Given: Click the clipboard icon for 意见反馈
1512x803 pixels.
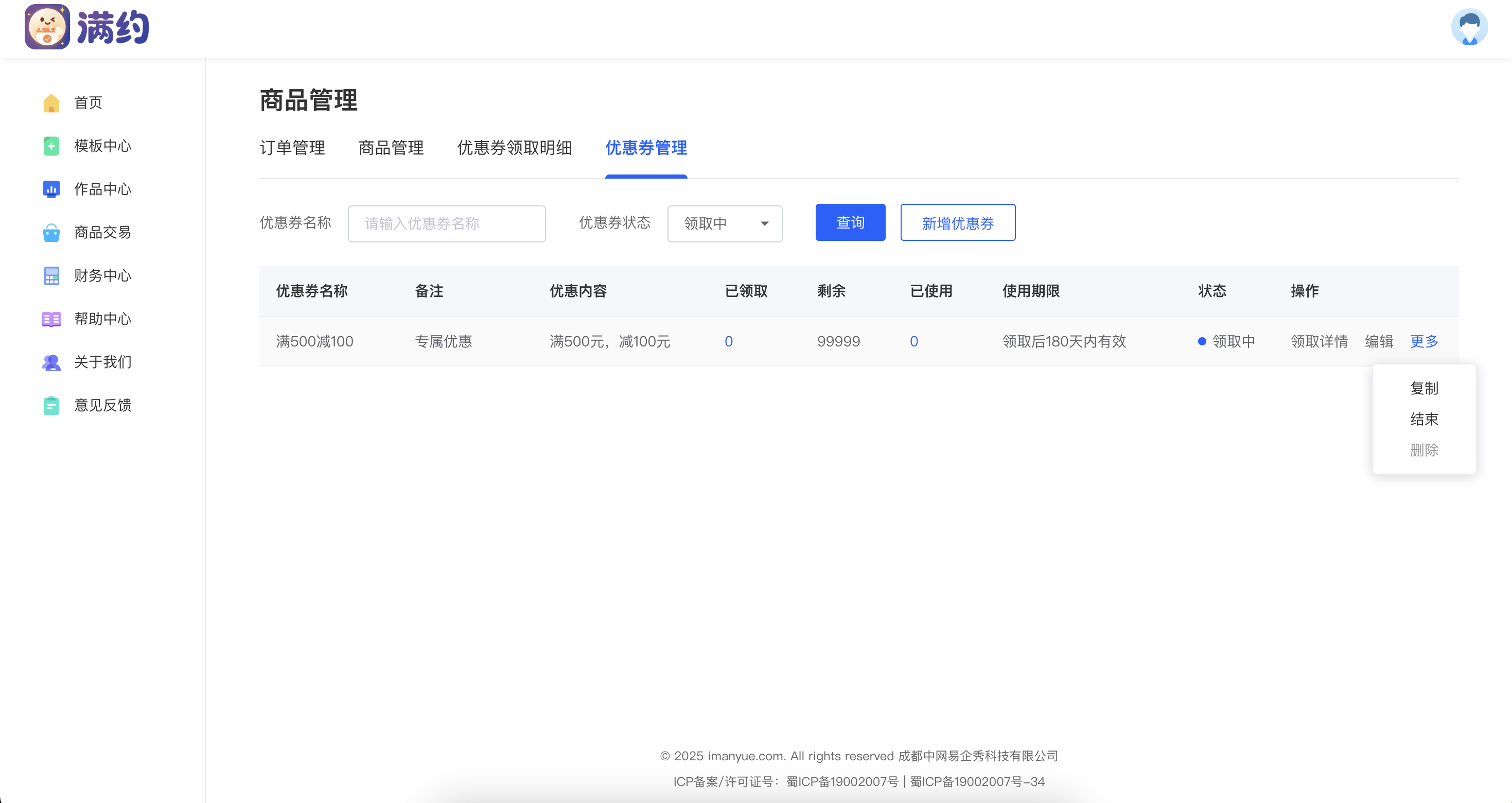Looking at the screenshot, I should (51, 406).
